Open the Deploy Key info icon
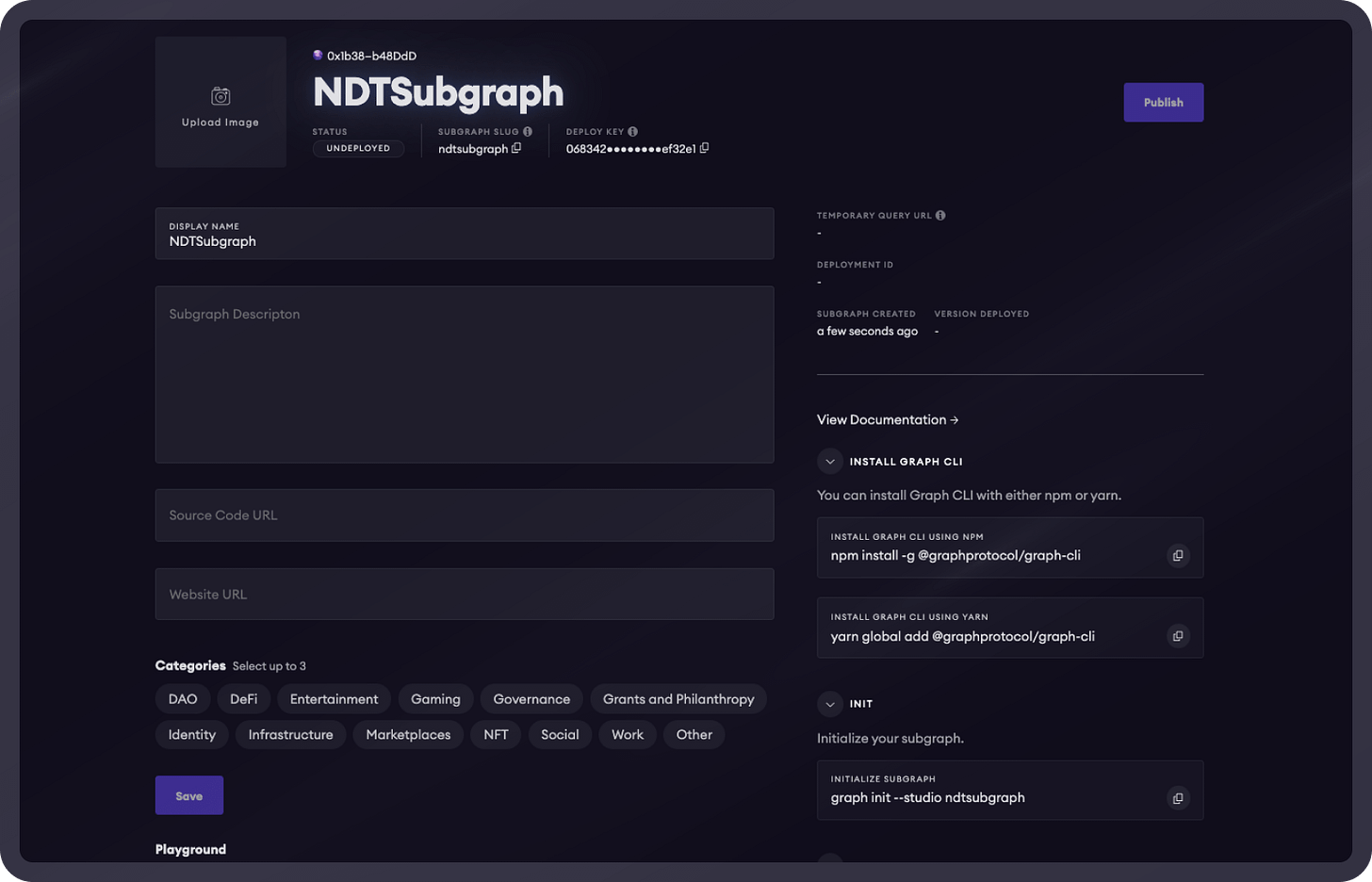The width and height of the screenshot is (1372, 882). click(633, 131)
